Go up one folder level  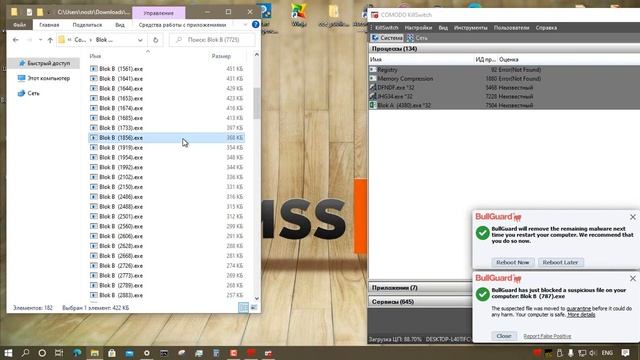50,40
